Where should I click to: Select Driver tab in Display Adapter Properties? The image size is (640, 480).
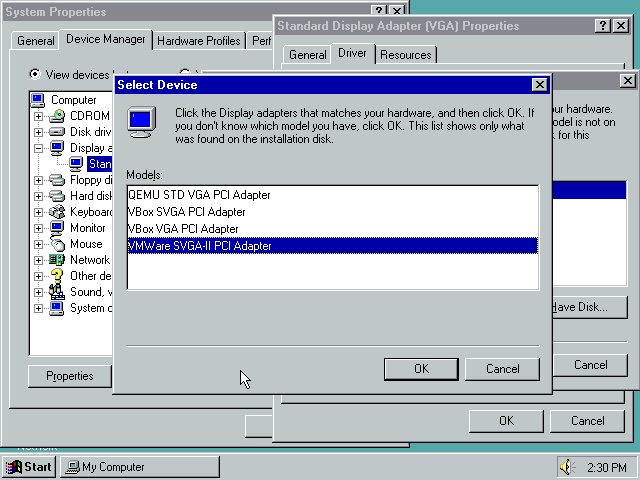click(353, 53)
